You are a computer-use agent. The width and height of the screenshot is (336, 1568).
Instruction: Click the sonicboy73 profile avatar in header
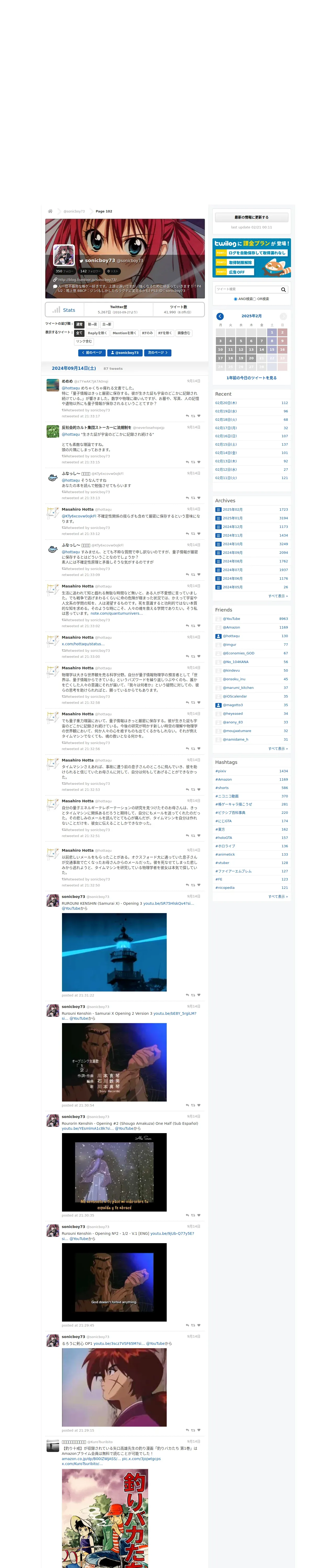(x=64, y=255)
